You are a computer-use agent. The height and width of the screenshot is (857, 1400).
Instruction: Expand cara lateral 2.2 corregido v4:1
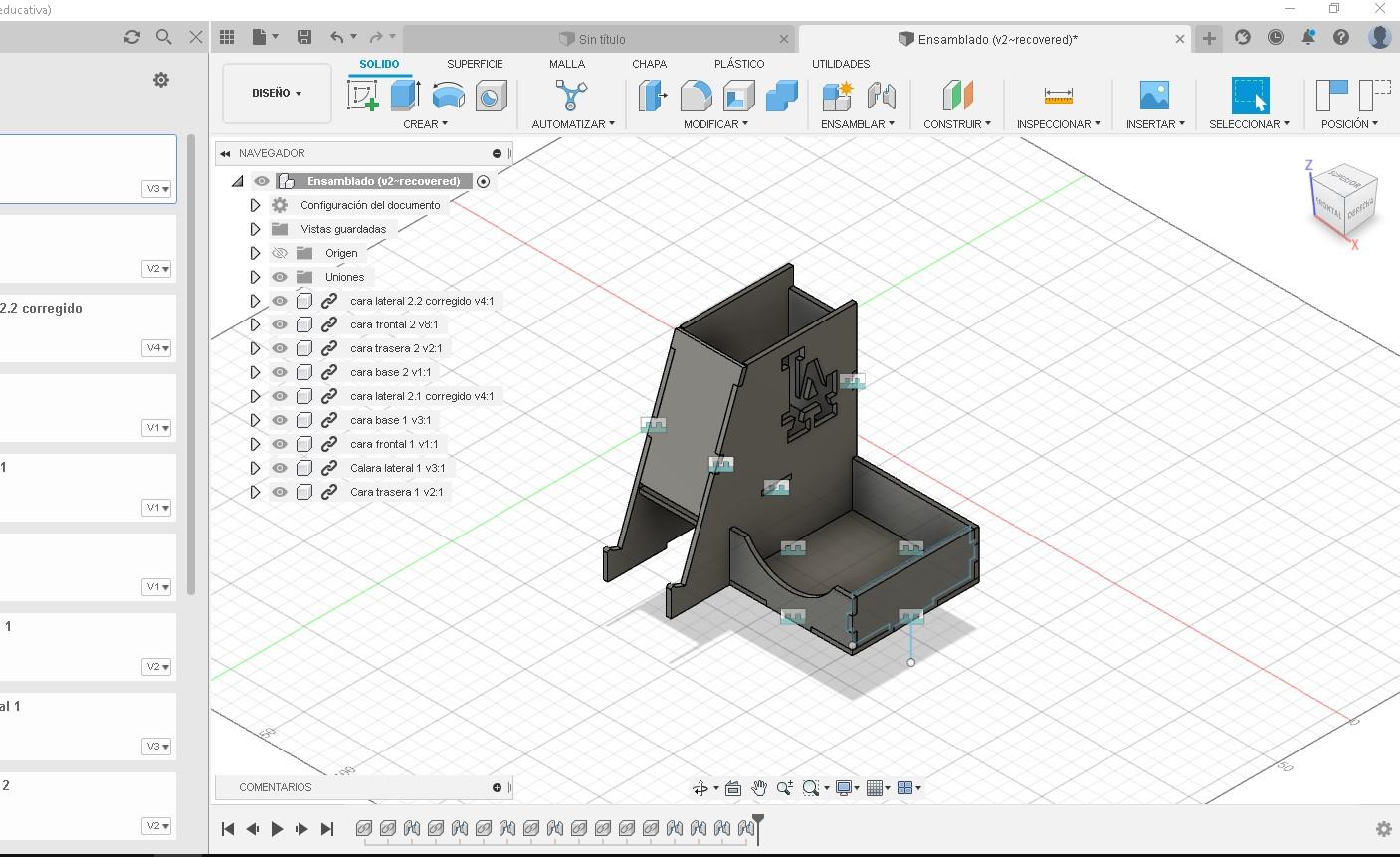coord(255,301)
